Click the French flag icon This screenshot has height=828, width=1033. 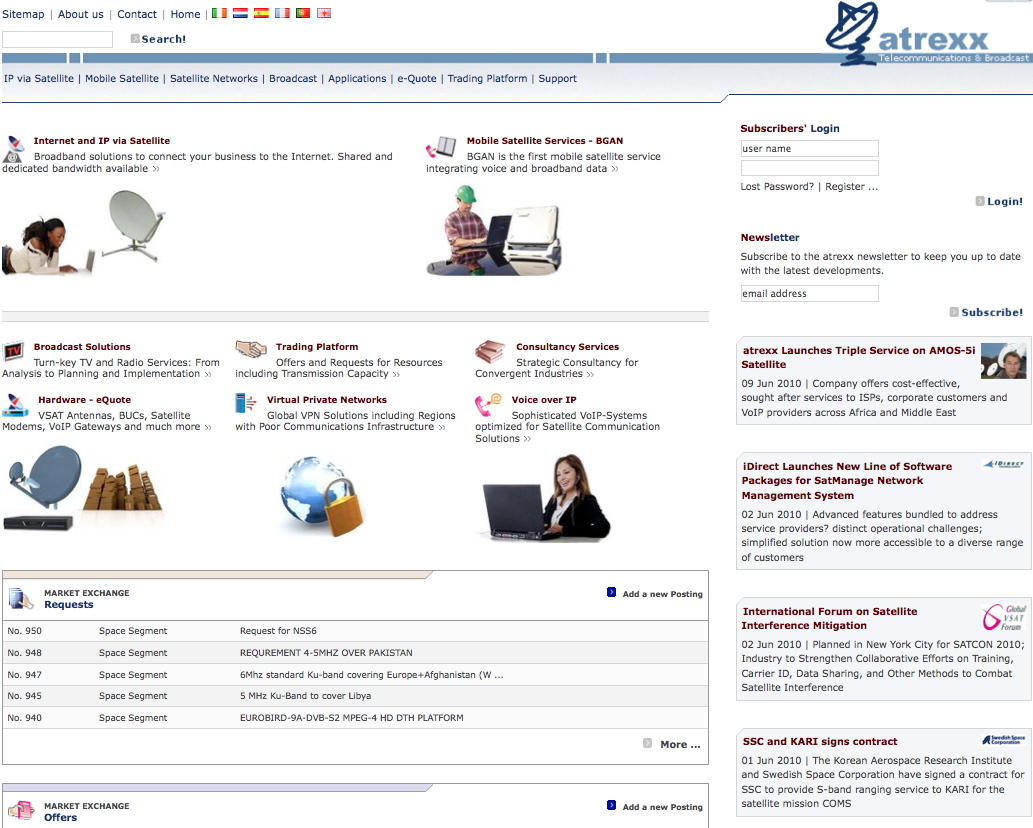pos(282,14)
